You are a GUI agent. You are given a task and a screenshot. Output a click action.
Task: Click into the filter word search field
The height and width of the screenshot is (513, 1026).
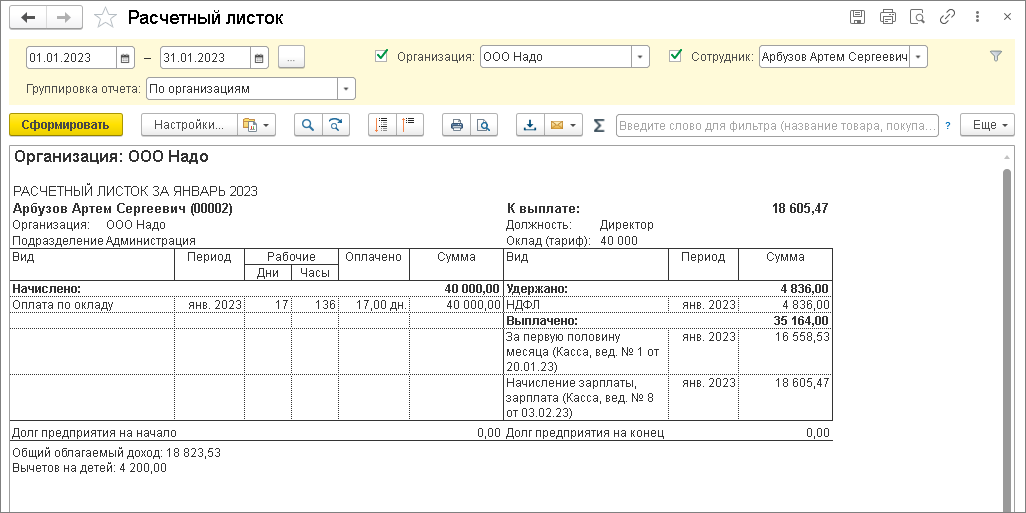click(776, 125)
